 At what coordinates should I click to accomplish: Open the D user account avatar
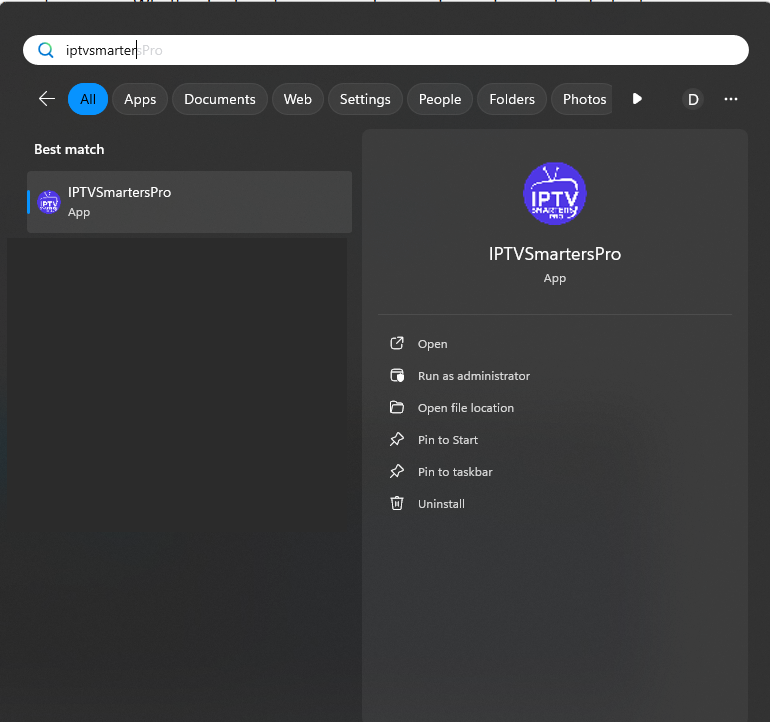[693, 99]
